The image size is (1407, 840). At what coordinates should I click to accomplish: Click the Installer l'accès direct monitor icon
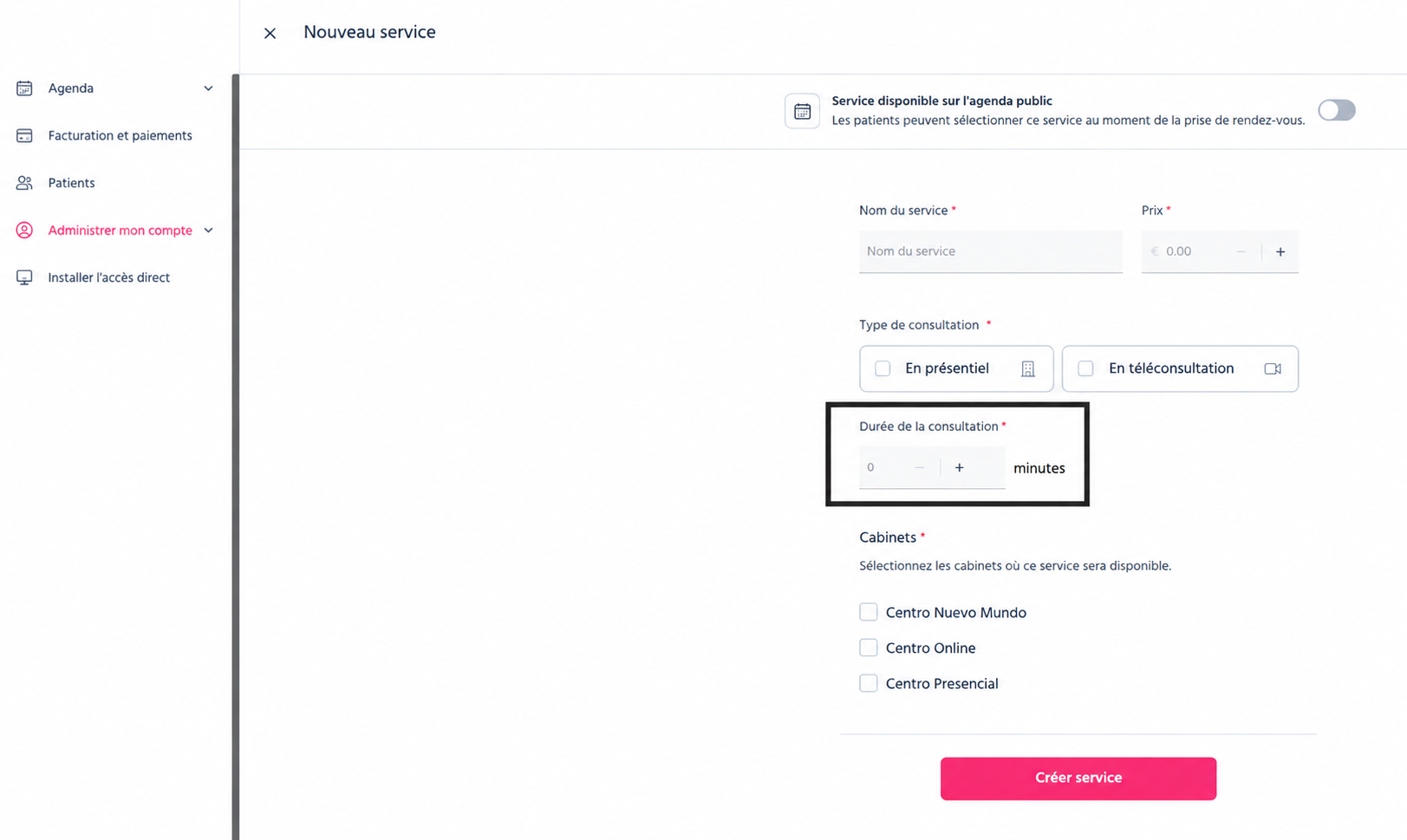tap(24, 277)
